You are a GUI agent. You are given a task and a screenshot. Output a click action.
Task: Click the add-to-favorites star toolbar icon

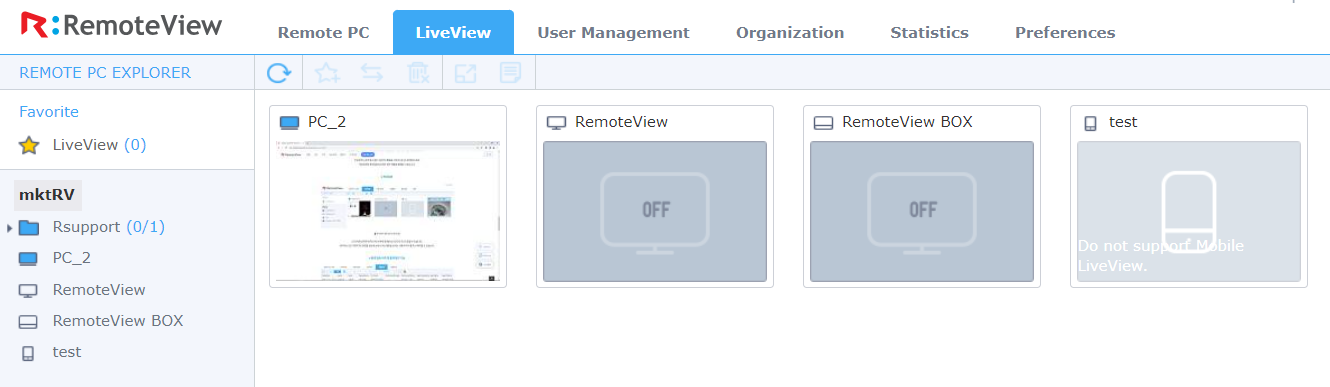click(x=326, y=72)
